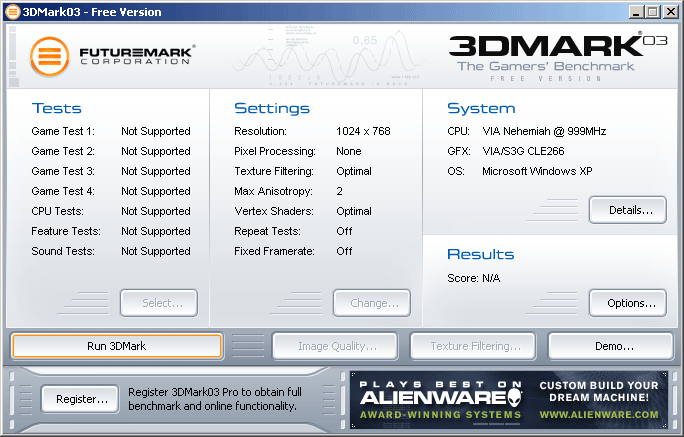Click the Texture Filtering value Optimal
The height and width of the screenshot is (437, 684).
tap(354, 171)
